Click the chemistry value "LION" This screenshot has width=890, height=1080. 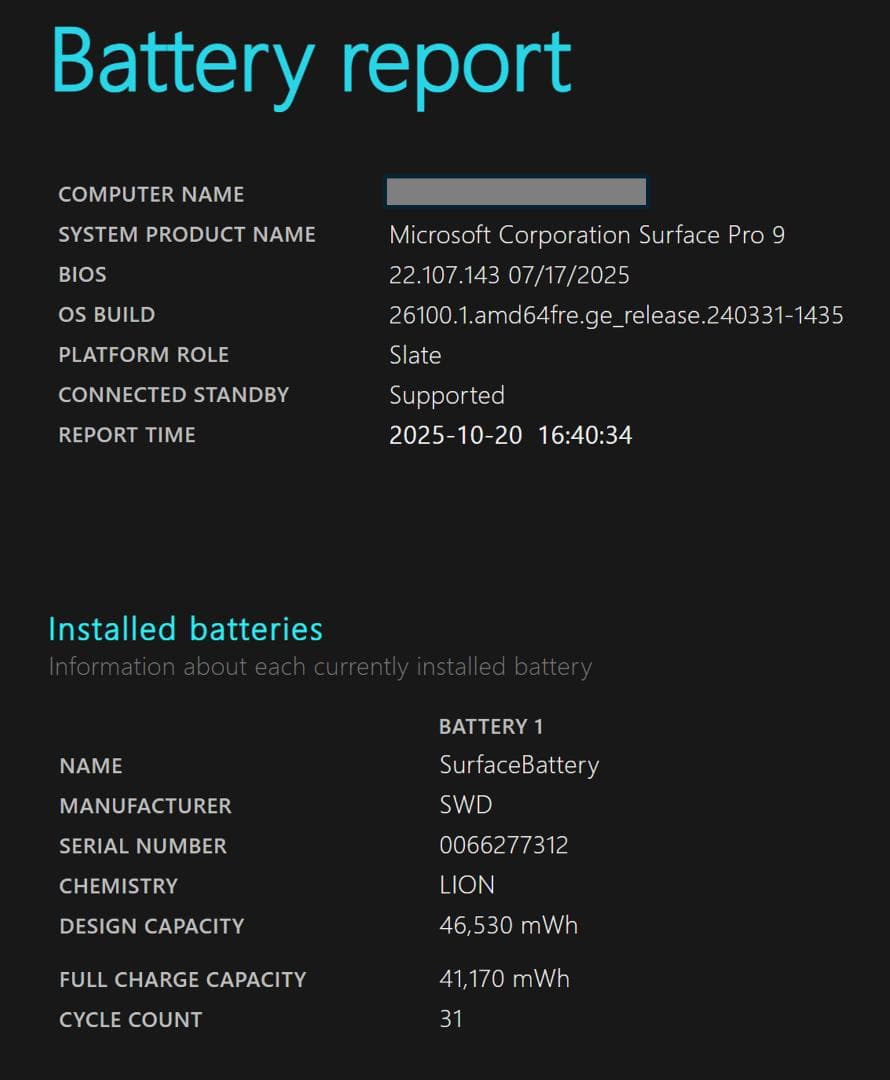click(467, 886)
